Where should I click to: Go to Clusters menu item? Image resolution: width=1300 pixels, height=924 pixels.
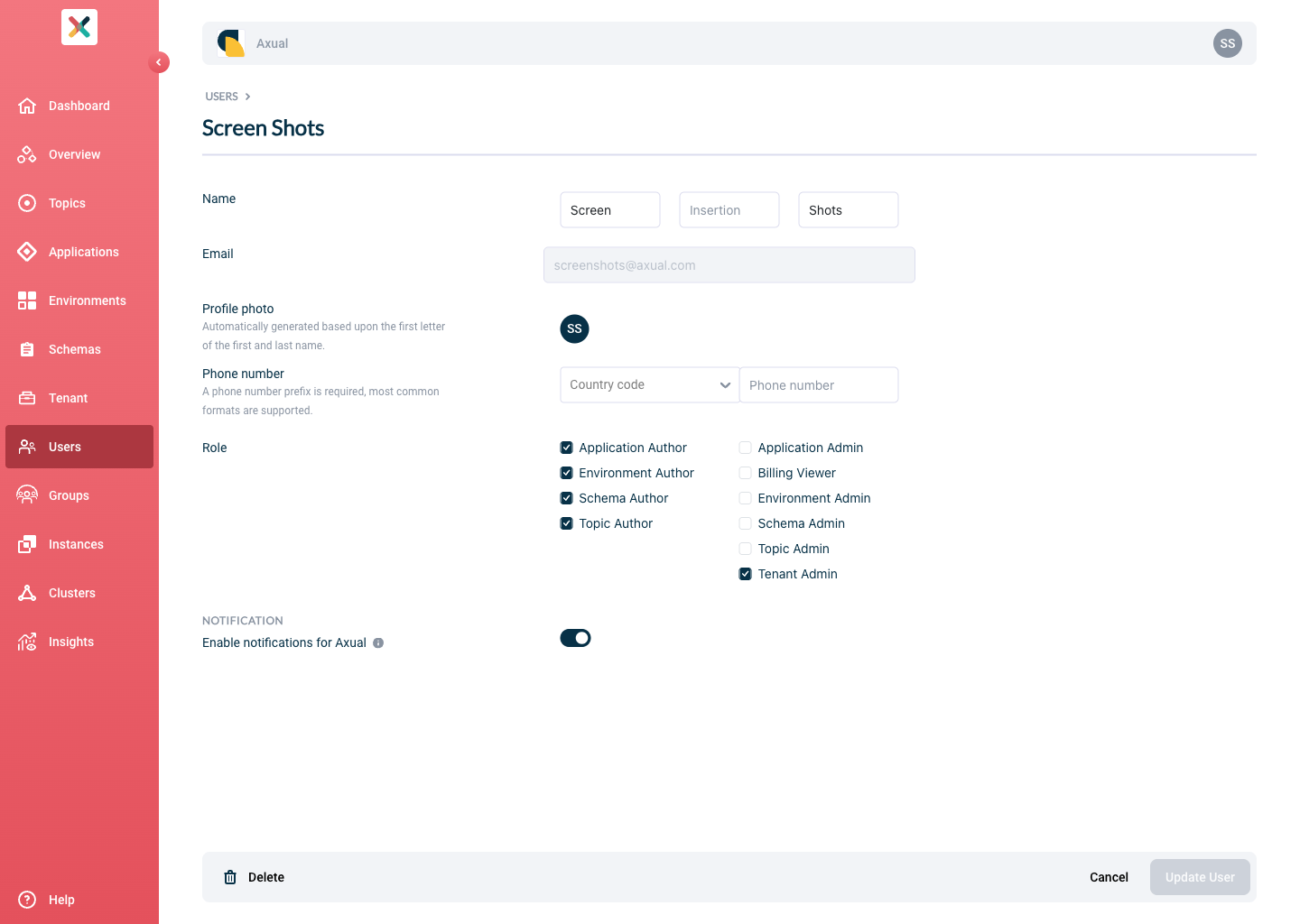[79, 593]
